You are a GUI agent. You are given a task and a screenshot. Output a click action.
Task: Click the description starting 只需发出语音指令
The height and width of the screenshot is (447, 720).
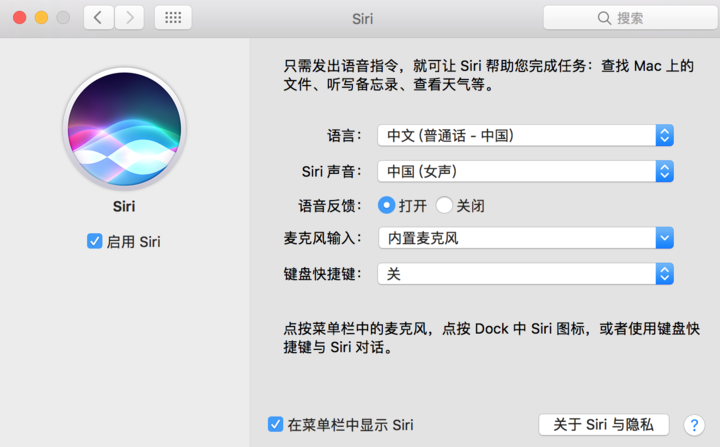pos(488,75)
